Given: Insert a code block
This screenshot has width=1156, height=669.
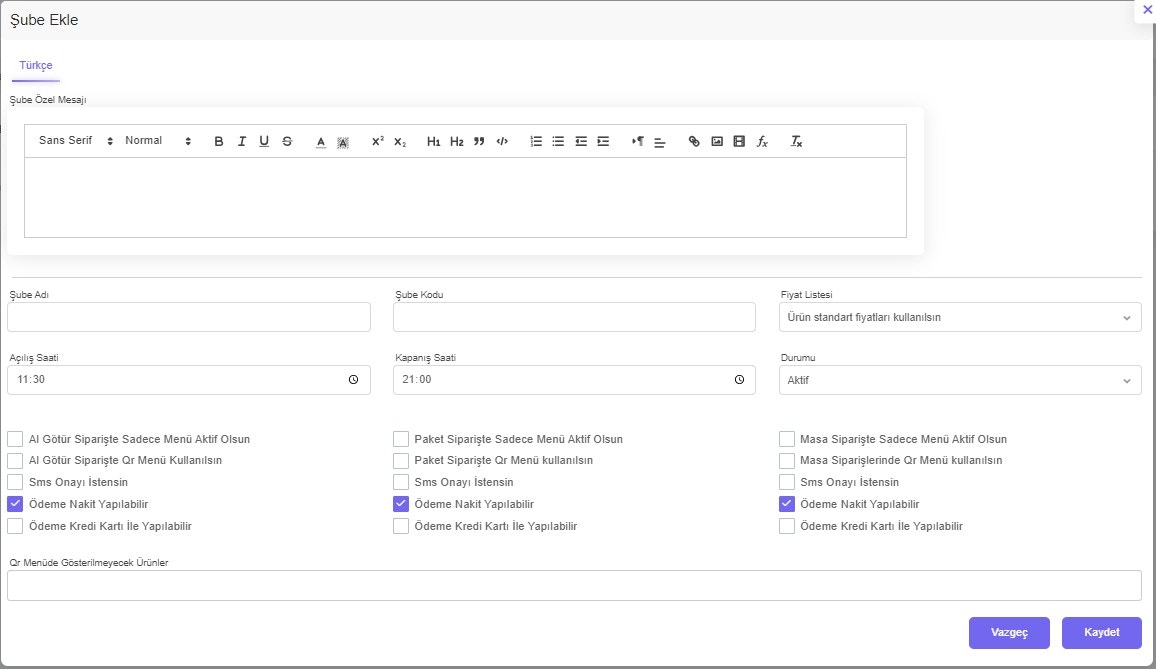Looking at the screenshot, I should 502,142.
